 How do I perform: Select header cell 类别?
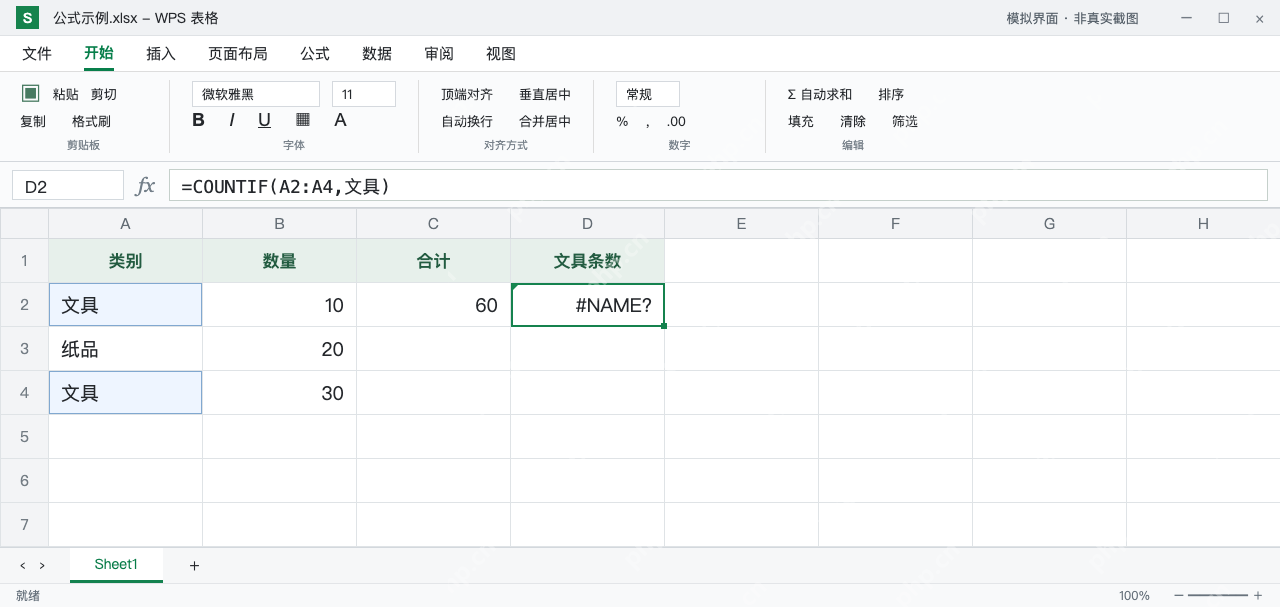pos(126,261)
